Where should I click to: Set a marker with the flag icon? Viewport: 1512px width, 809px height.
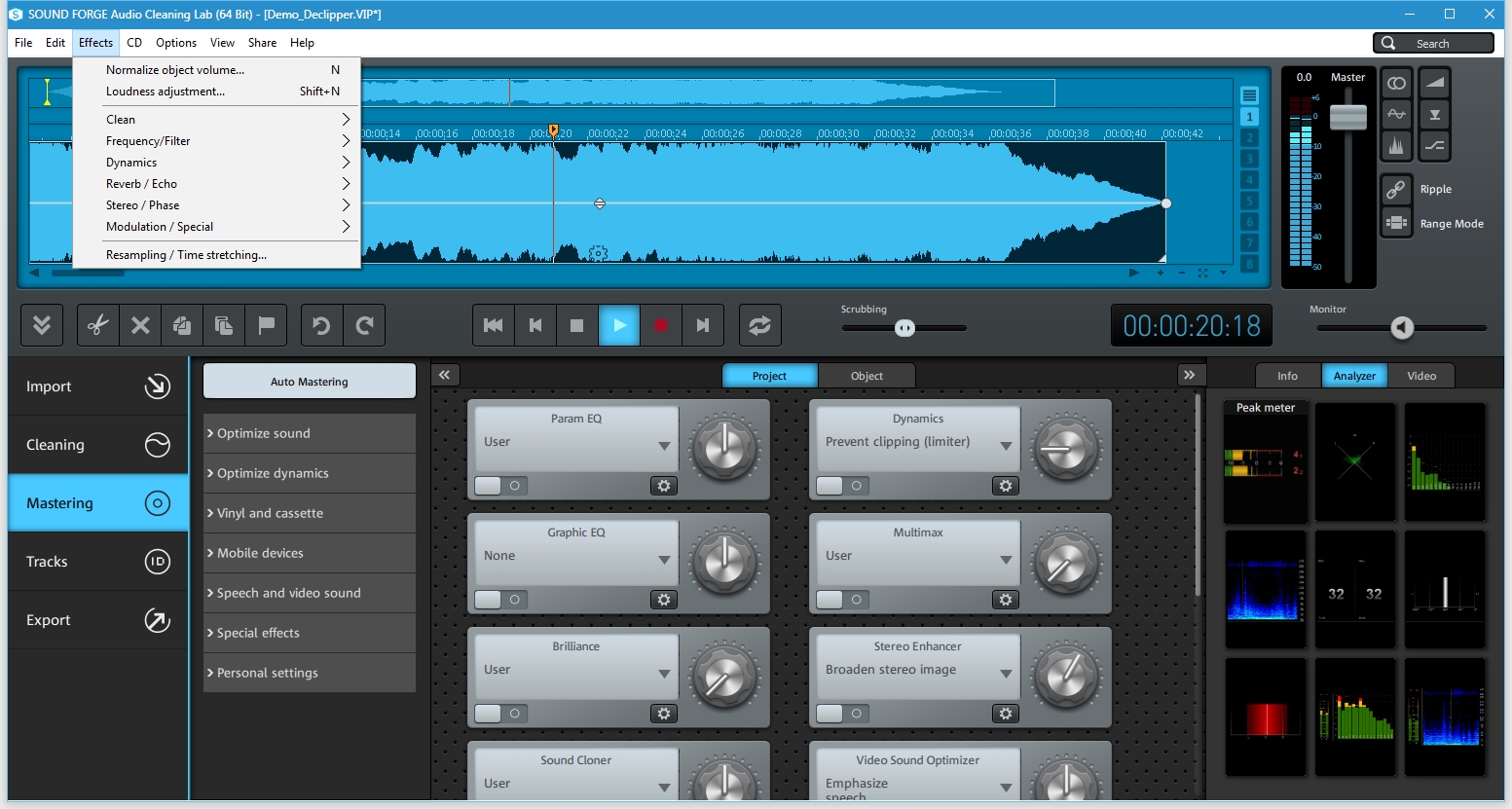coord(266,325)
